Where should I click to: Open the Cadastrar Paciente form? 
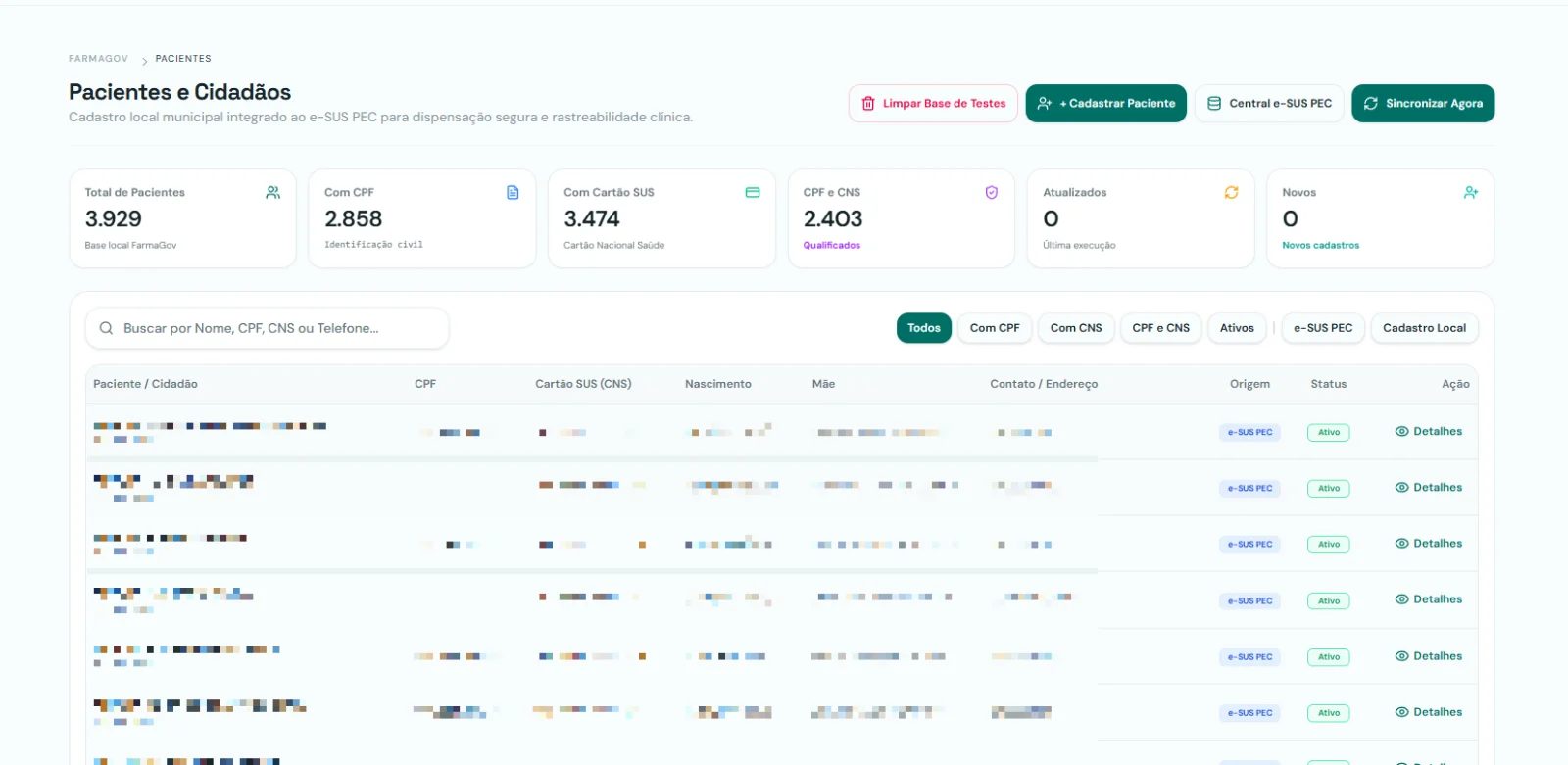click(1106, 104)
